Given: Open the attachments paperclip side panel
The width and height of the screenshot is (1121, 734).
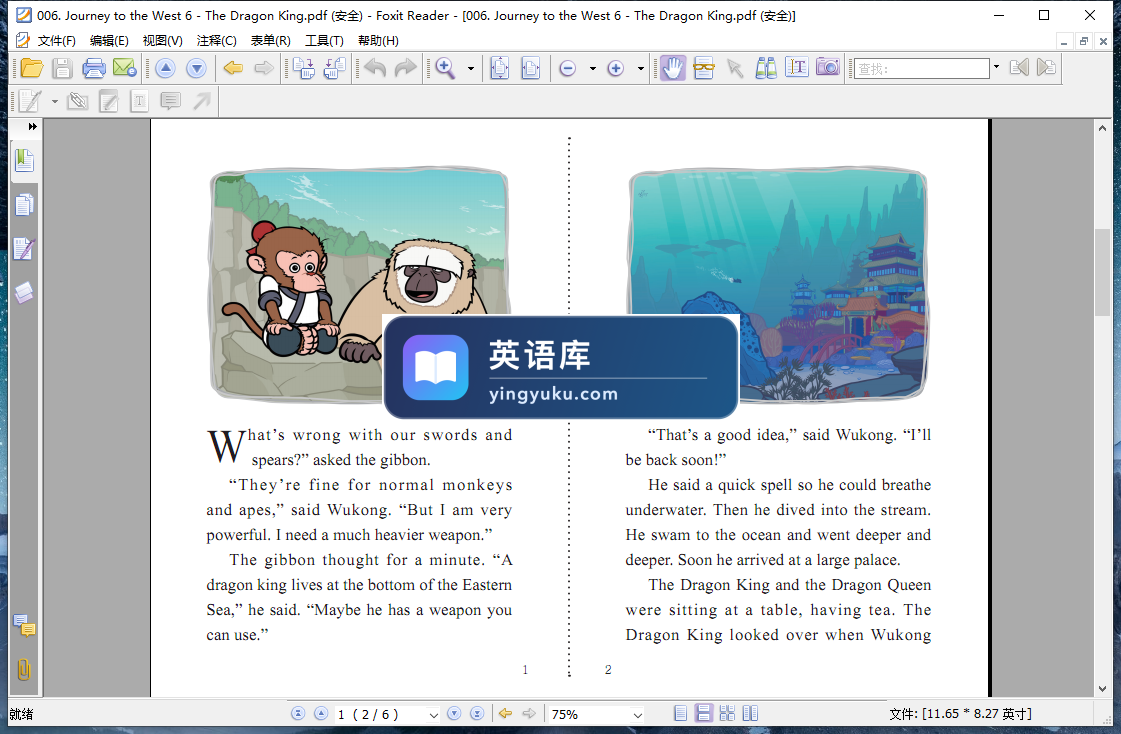Looking at the screenshot, I should (x=24, y=670).
